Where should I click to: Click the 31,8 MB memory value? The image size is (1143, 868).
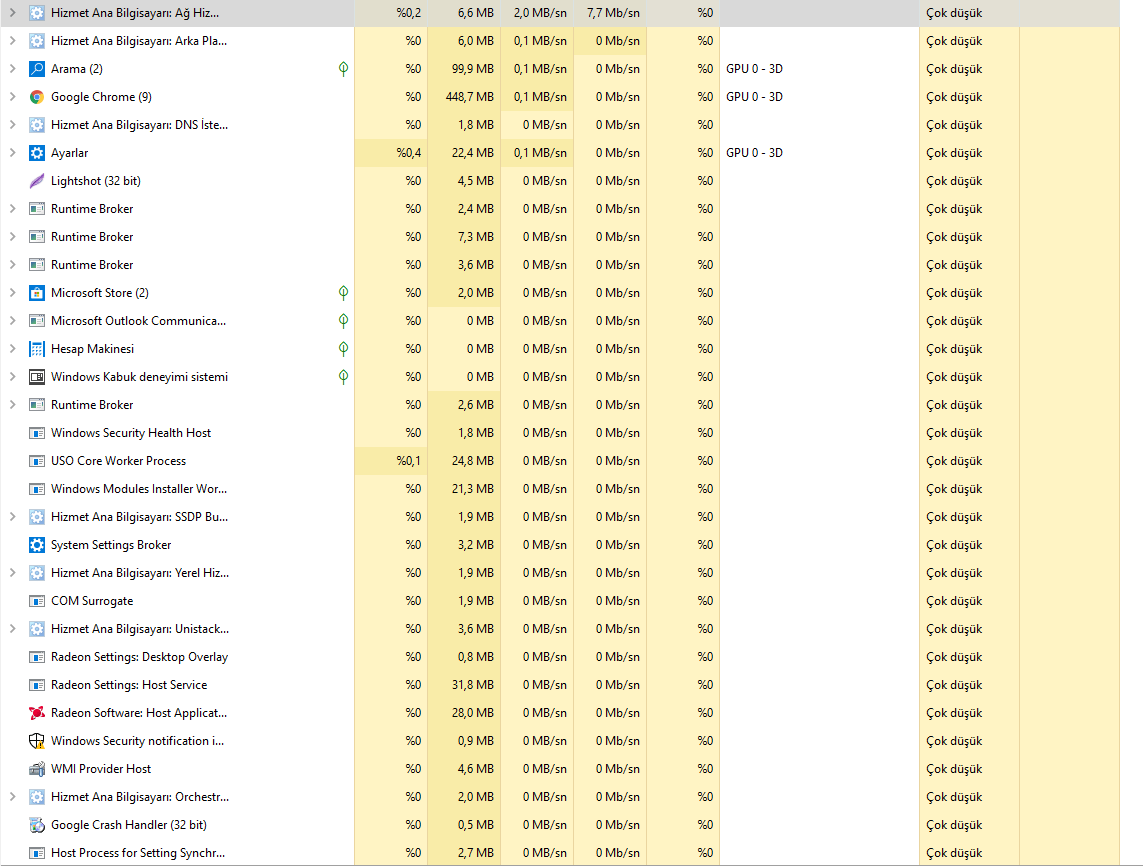(x=472, y=685)
